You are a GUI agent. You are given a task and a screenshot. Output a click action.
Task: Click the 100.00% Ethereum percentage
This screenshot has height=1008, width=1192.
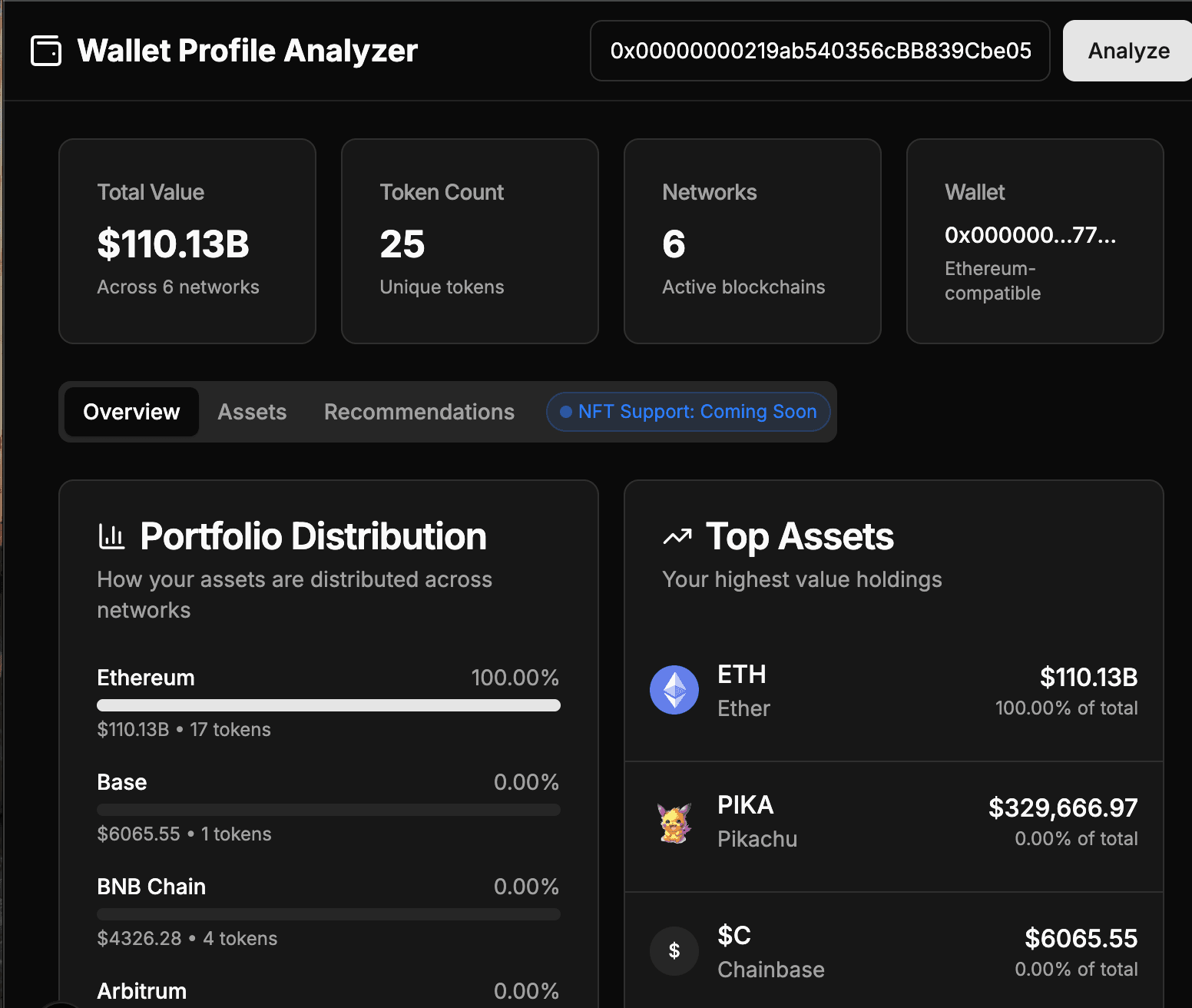tap(515, 678)
